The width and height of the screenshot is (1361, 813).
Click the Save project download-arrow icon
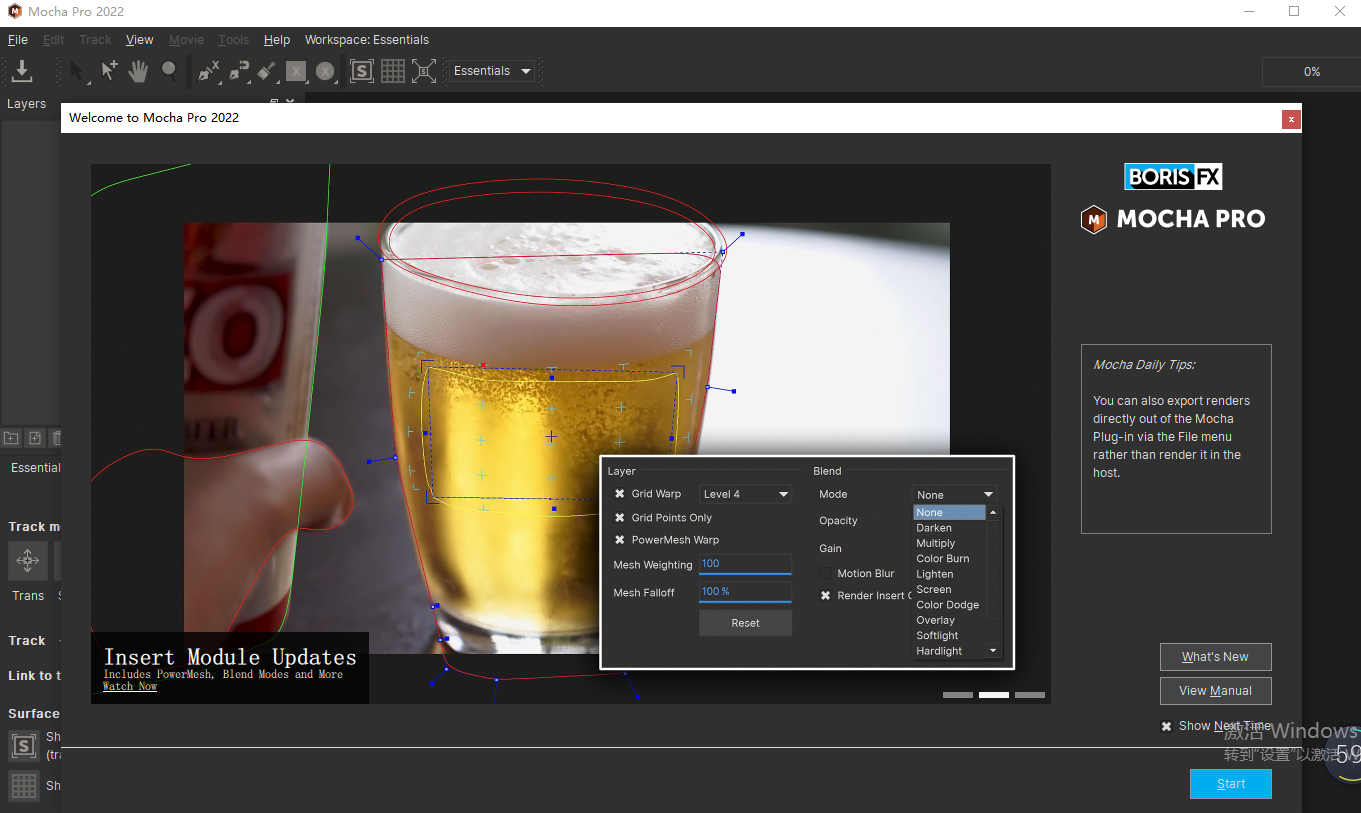[x=22, y=71]
